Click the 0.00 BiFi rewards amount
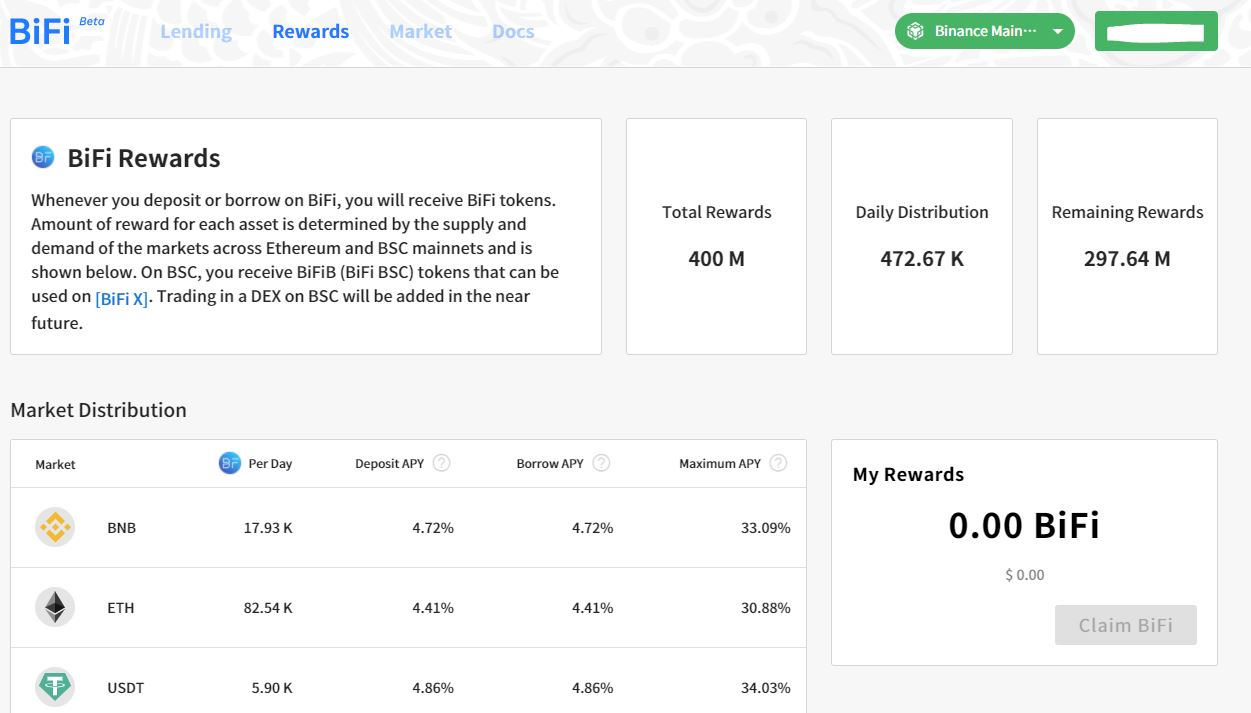Viewport: 1251px width, 713px height. click(1024, 525)
